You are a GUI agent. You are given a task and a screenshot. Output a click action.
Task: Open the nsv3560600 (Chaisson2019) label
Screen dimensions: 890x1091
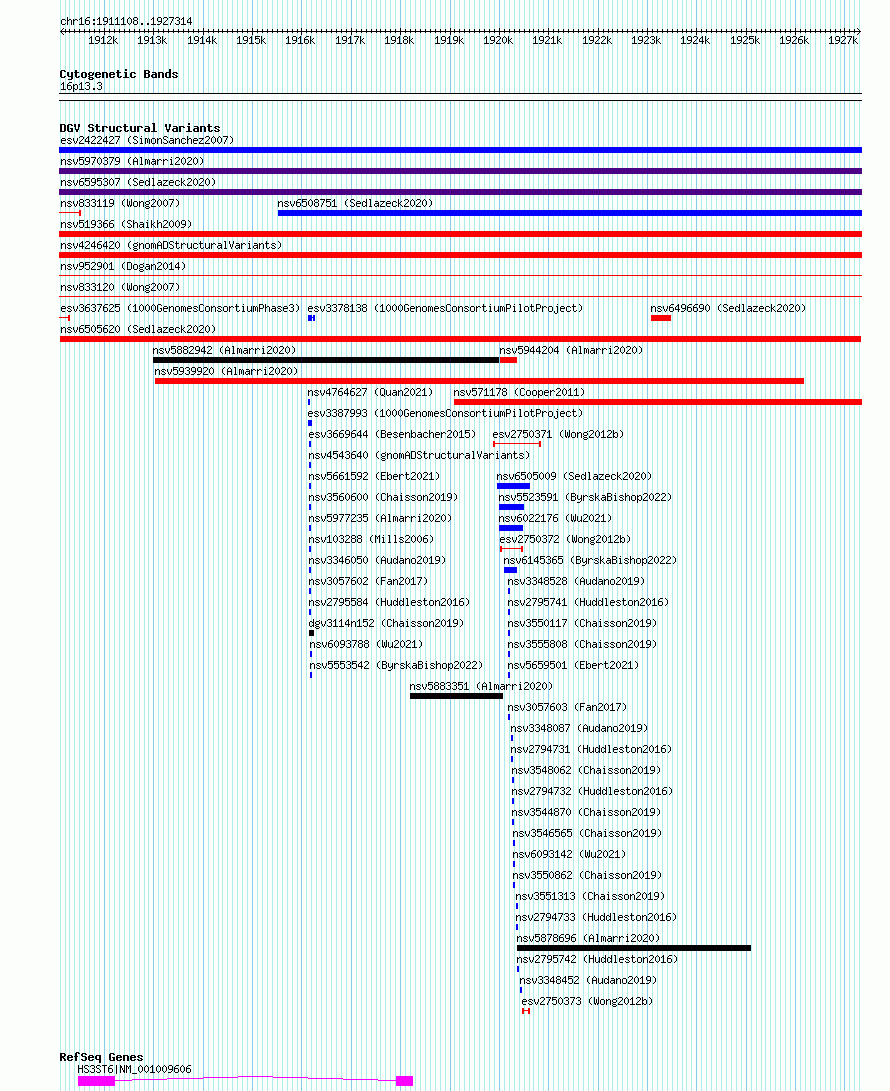tap(383, 497)
